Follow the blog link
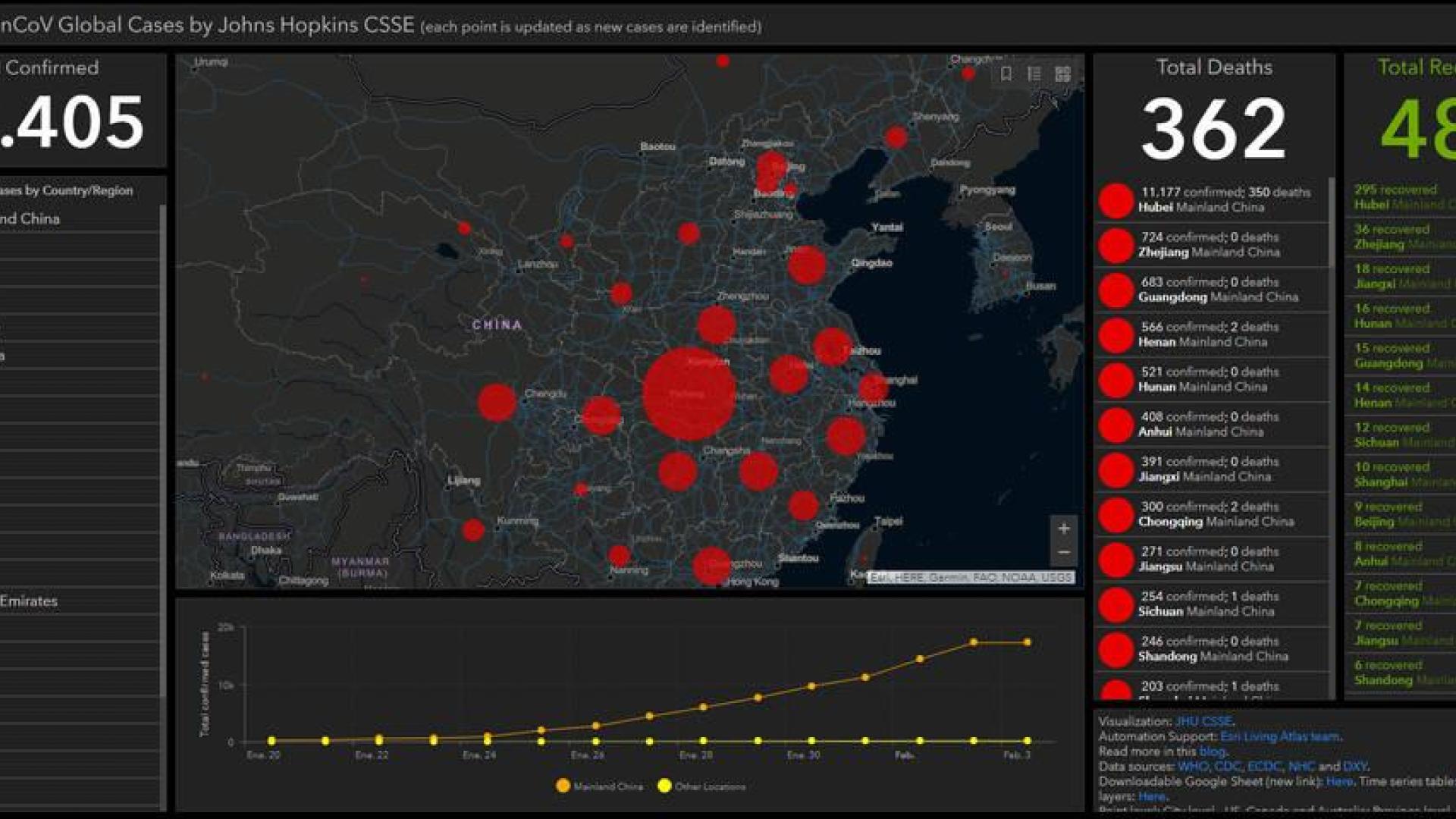 (1212, 752)
